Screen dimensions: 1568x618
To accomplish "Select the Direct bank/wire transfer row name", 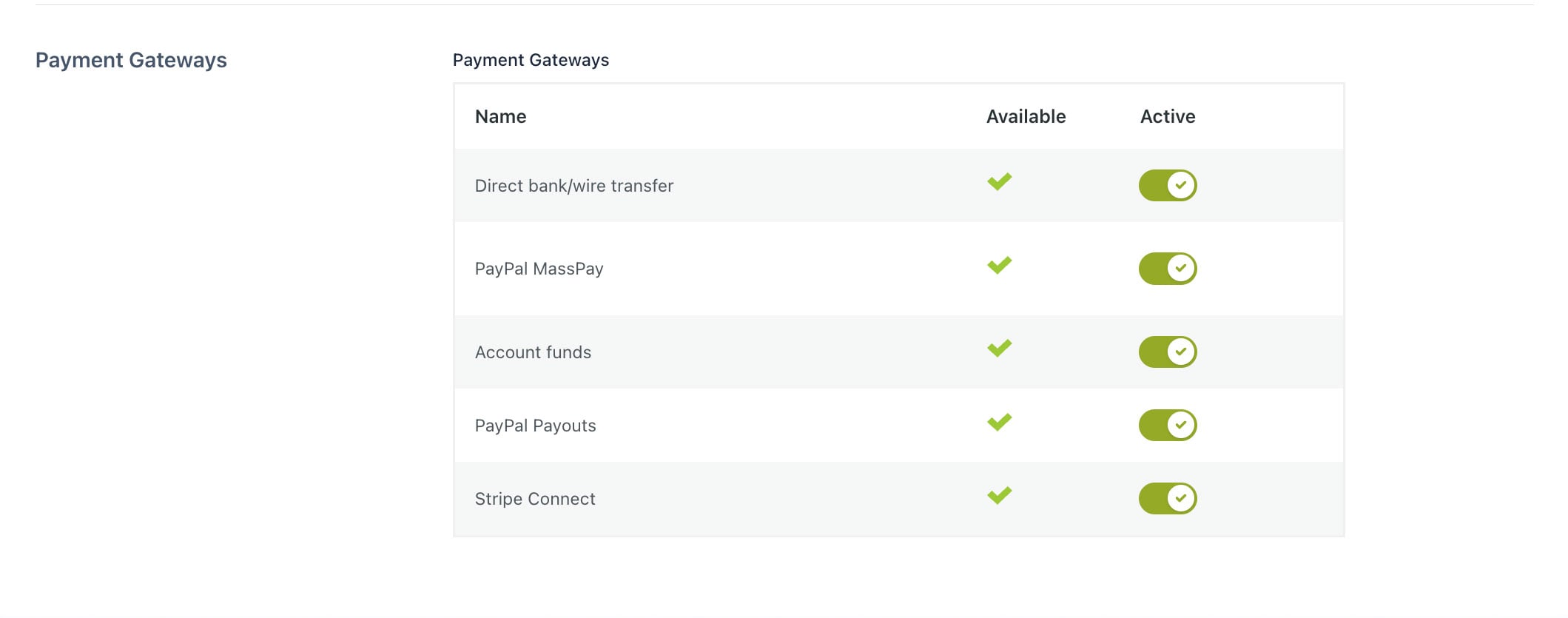I will coord(573,186).
